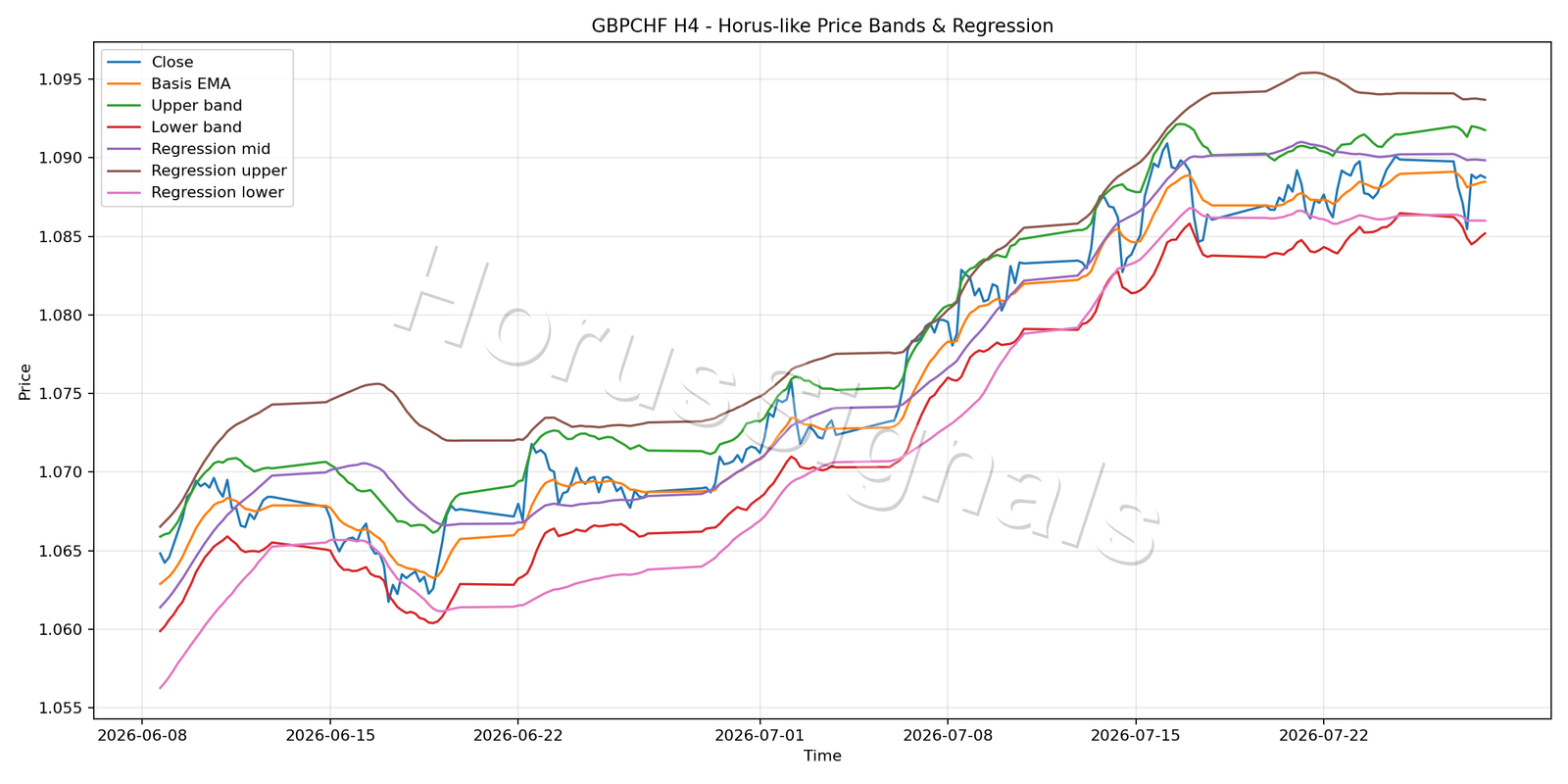Click the 2026-07-08 date tick label
Viewport: 1568px width, 784px height.
point(948,734)
